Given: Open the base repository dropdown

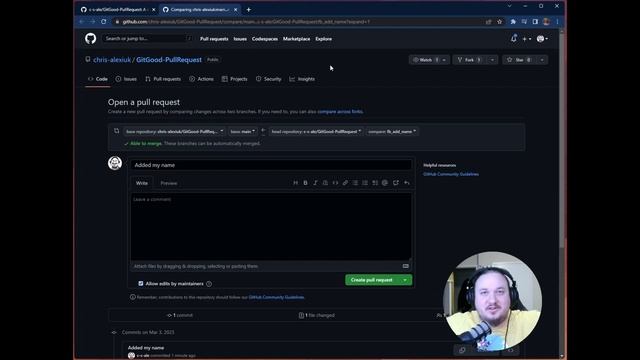Looking at the screenshot, I should (174, 131).
